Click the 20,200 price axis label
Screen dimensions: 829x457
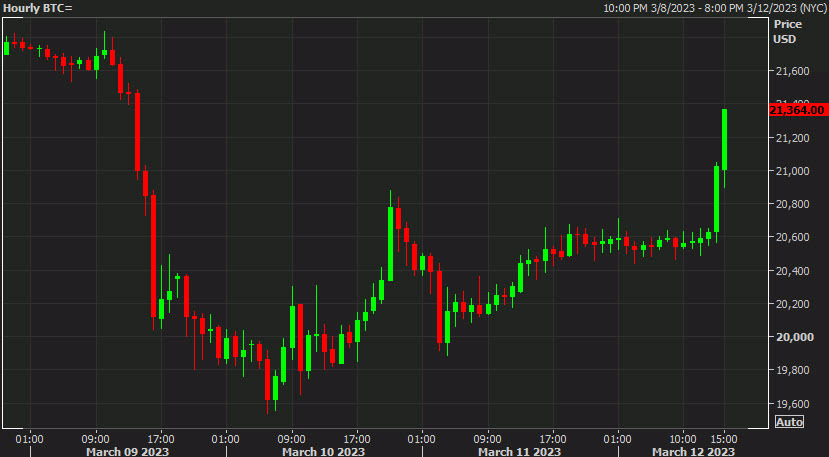[791, 304]
